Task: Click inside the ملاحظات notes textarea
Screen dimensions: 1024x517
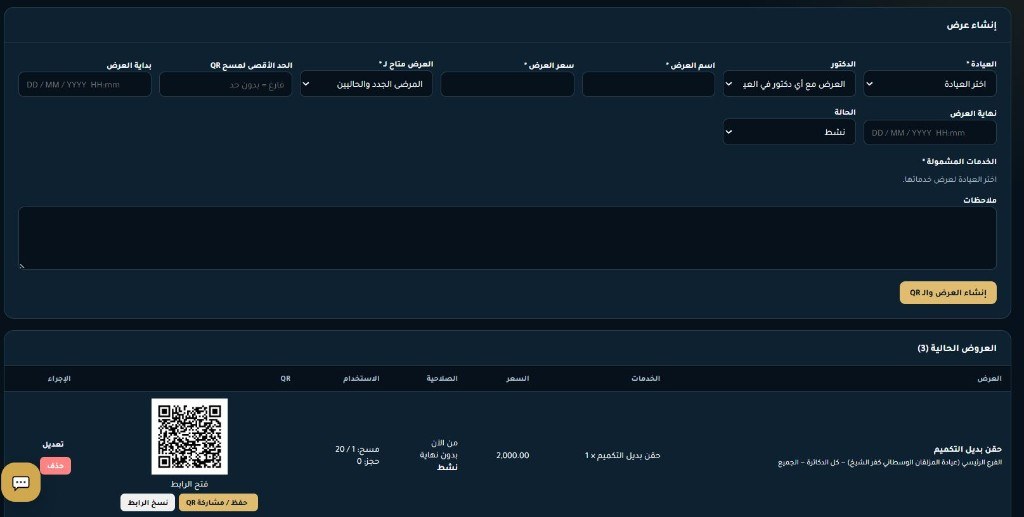Action: [507, 238]
